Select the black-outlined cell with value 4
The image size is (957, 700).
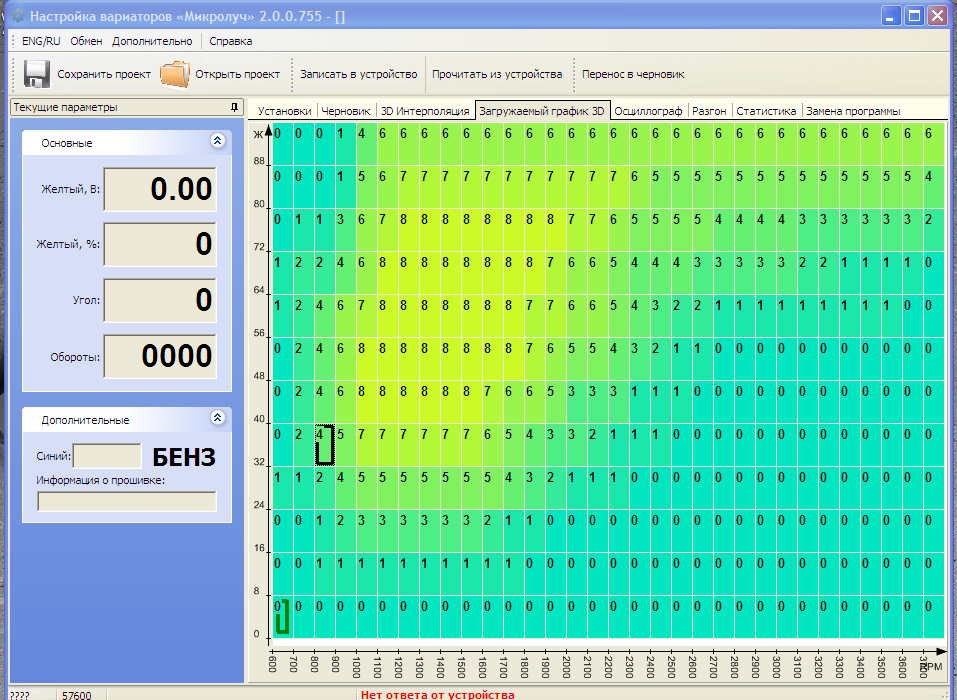pos(323,445)
